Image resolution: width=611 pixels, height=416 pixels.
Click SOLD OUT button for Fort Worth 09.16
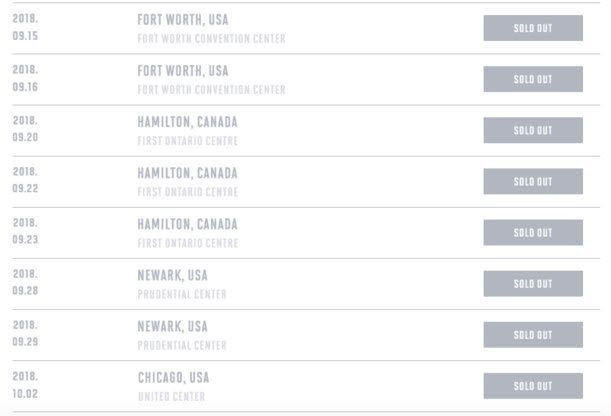532,79
